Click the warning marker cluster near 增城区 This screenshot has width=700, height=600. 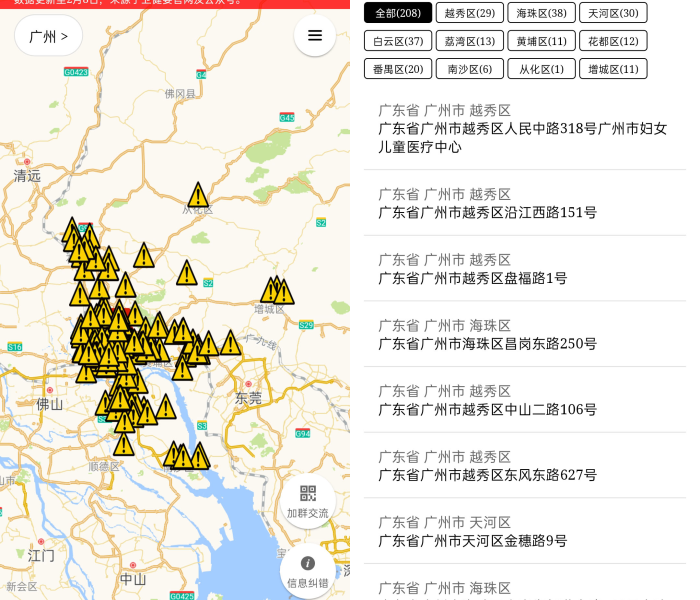pos(277,291)
